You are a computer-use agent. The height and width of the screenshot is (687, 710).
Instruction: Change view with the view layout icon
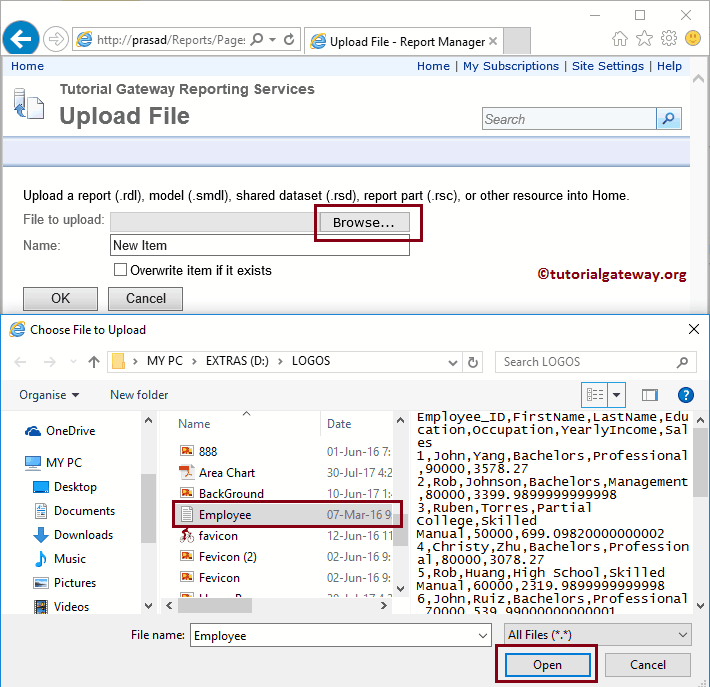point(595,395)
